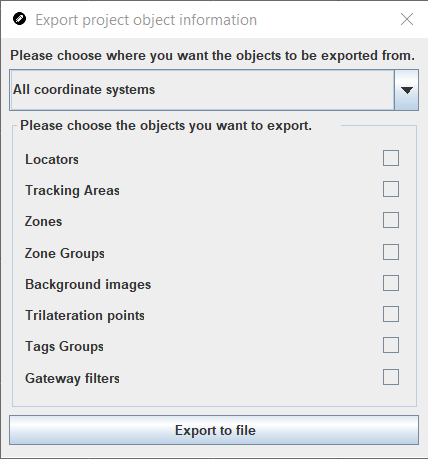The height and width of the screenshot is (459, 428).
Task: Open the coordinate systems dropdown arrow
Action: [x=406, y=90]
